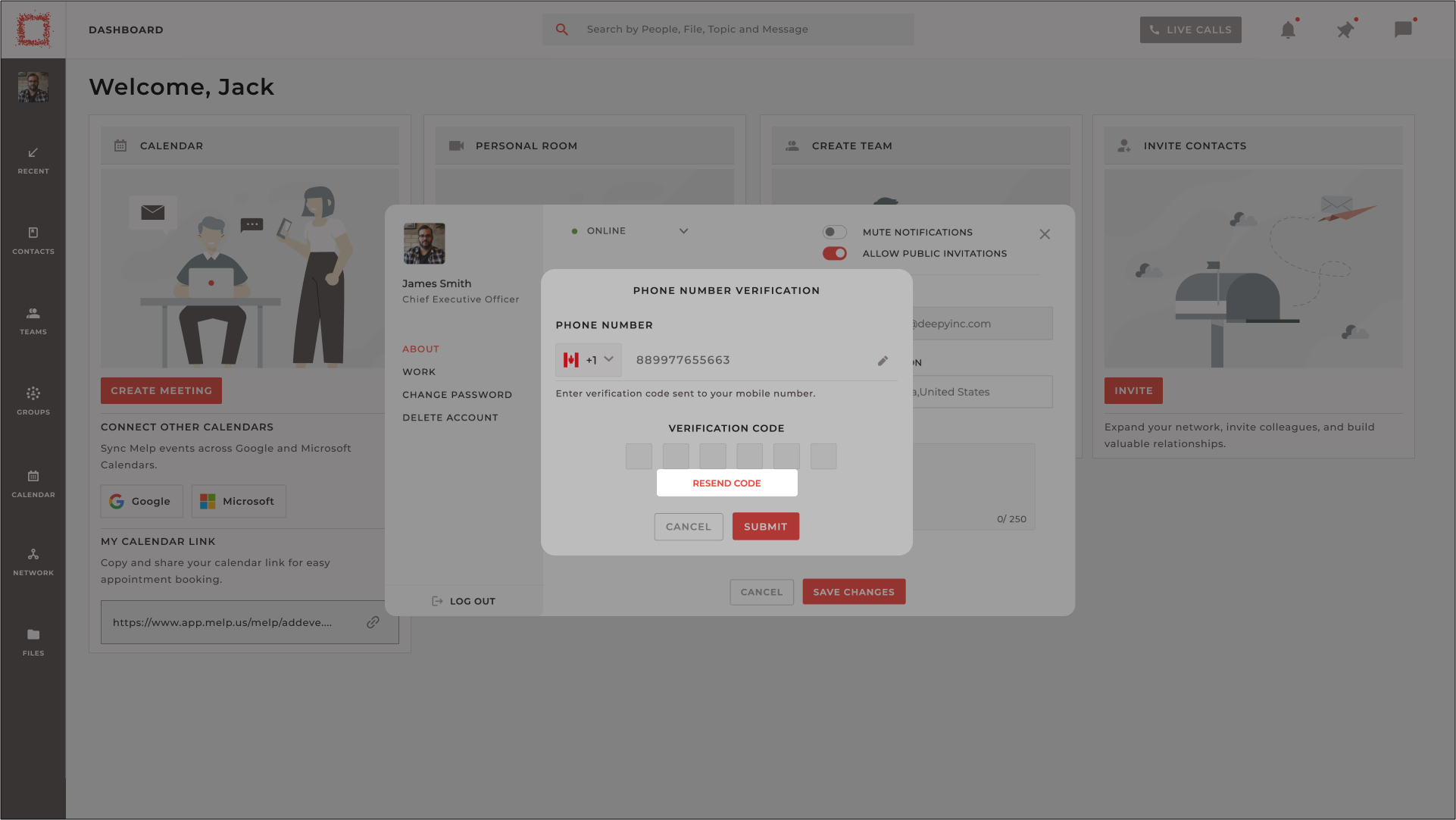
Task: Open the Contacts section
Action: click(33, 241)
